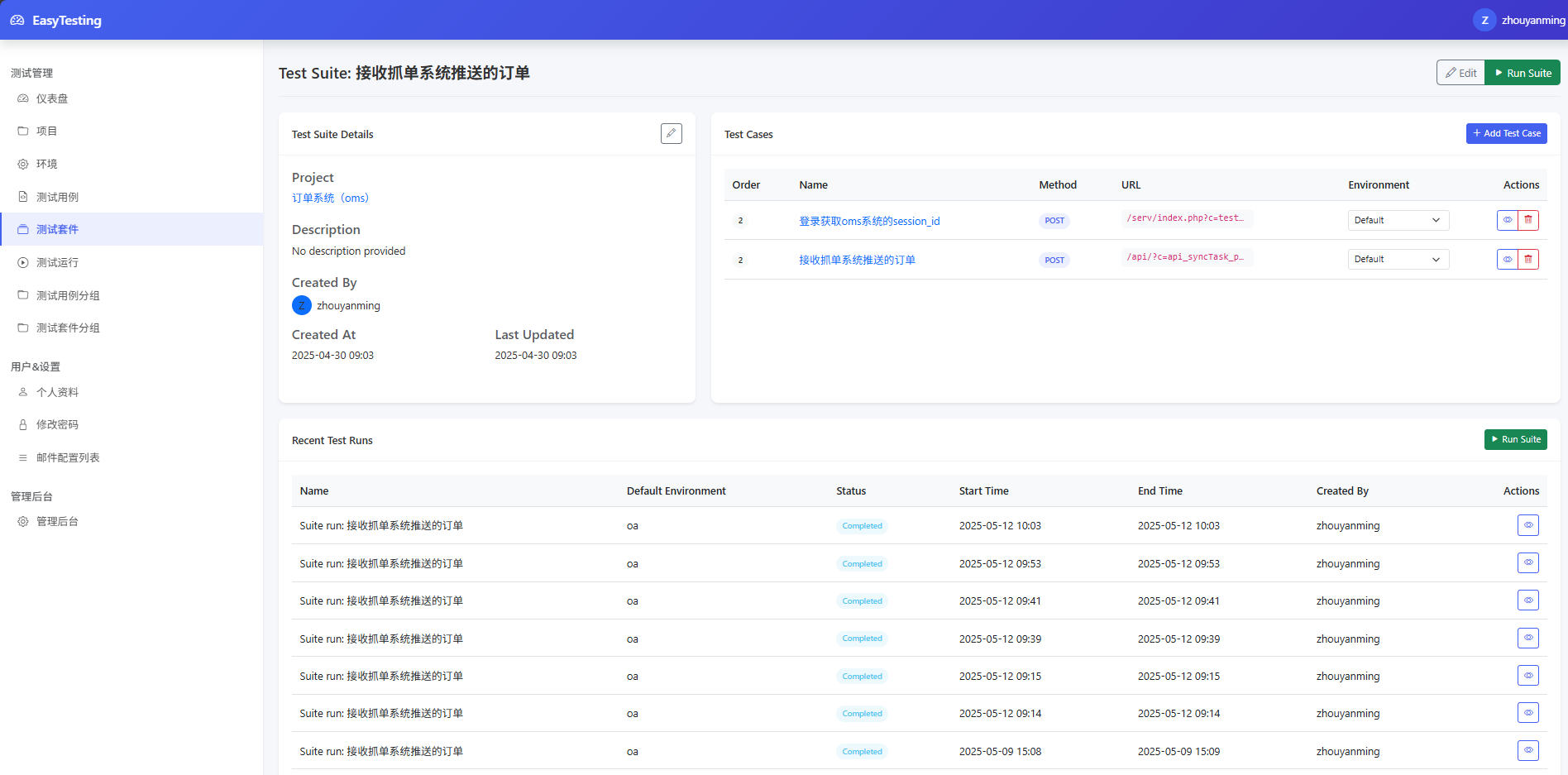Delete the session_id test case from suite
Image resolution: width=1568 pixels, height=775 pixels.
tap(1528, 220)
